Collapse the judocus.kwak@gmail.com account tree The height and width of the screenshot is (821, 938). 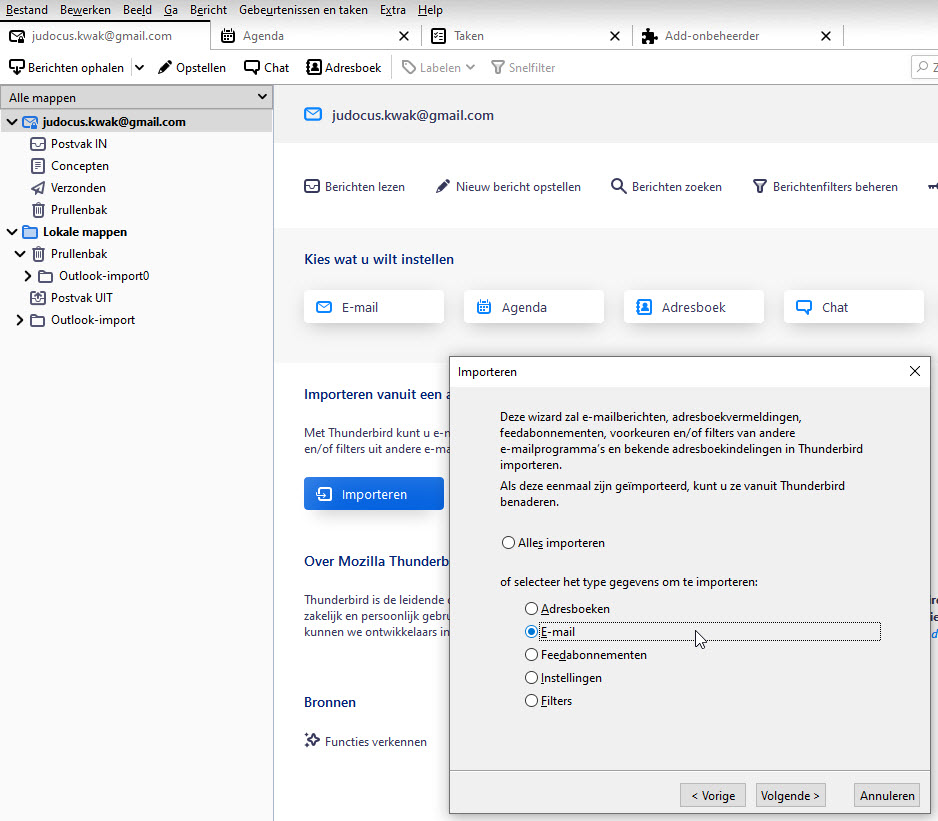(11, 122)
